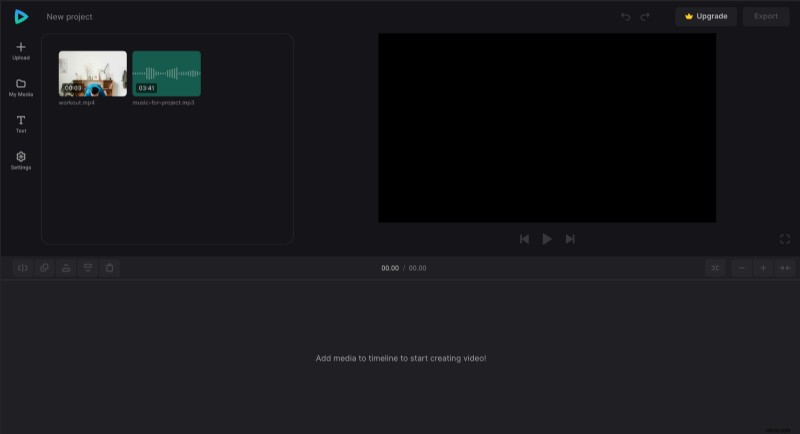This screenshot has width=800, height=434.
Task: Click the undo arrow
Action: [x=626, y=16]
